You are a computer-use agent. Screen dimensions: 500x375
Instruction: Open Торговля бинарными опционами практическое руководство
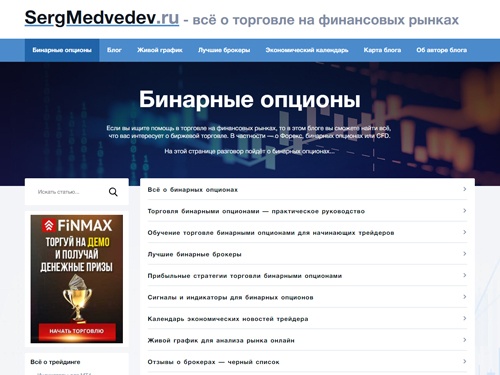click(256, 211)
